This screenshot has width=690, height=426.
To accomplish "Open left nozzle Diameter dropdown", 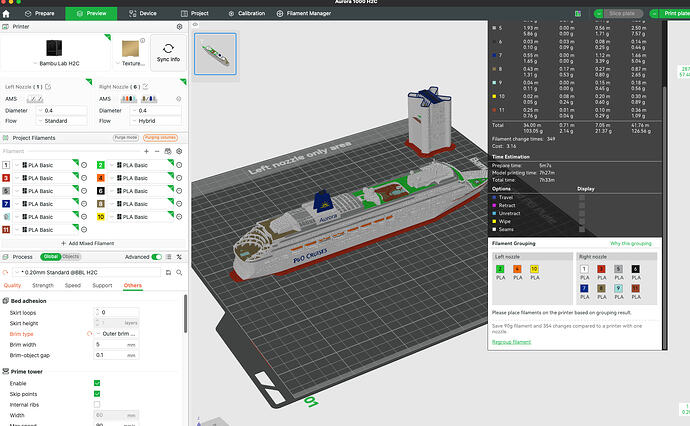I will tap(62, 111).
